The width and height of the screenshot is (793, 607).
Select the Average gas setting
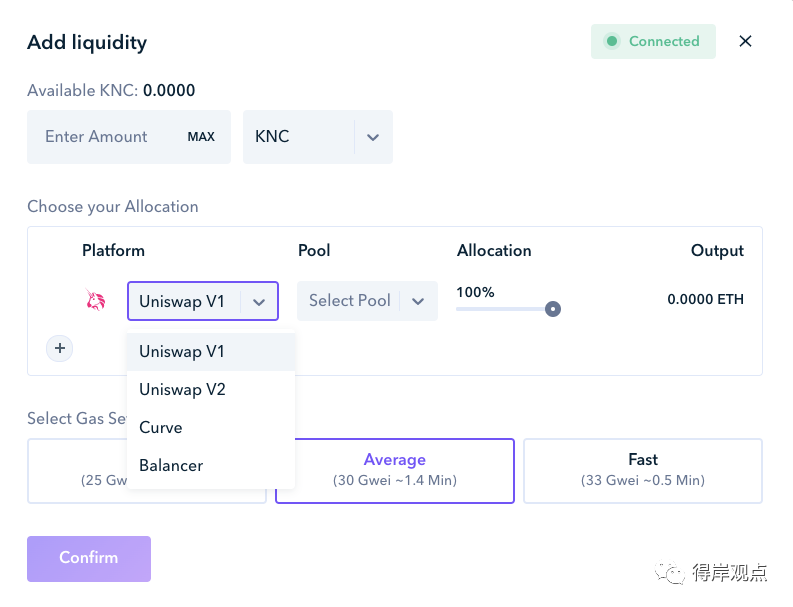click(395, 471)
